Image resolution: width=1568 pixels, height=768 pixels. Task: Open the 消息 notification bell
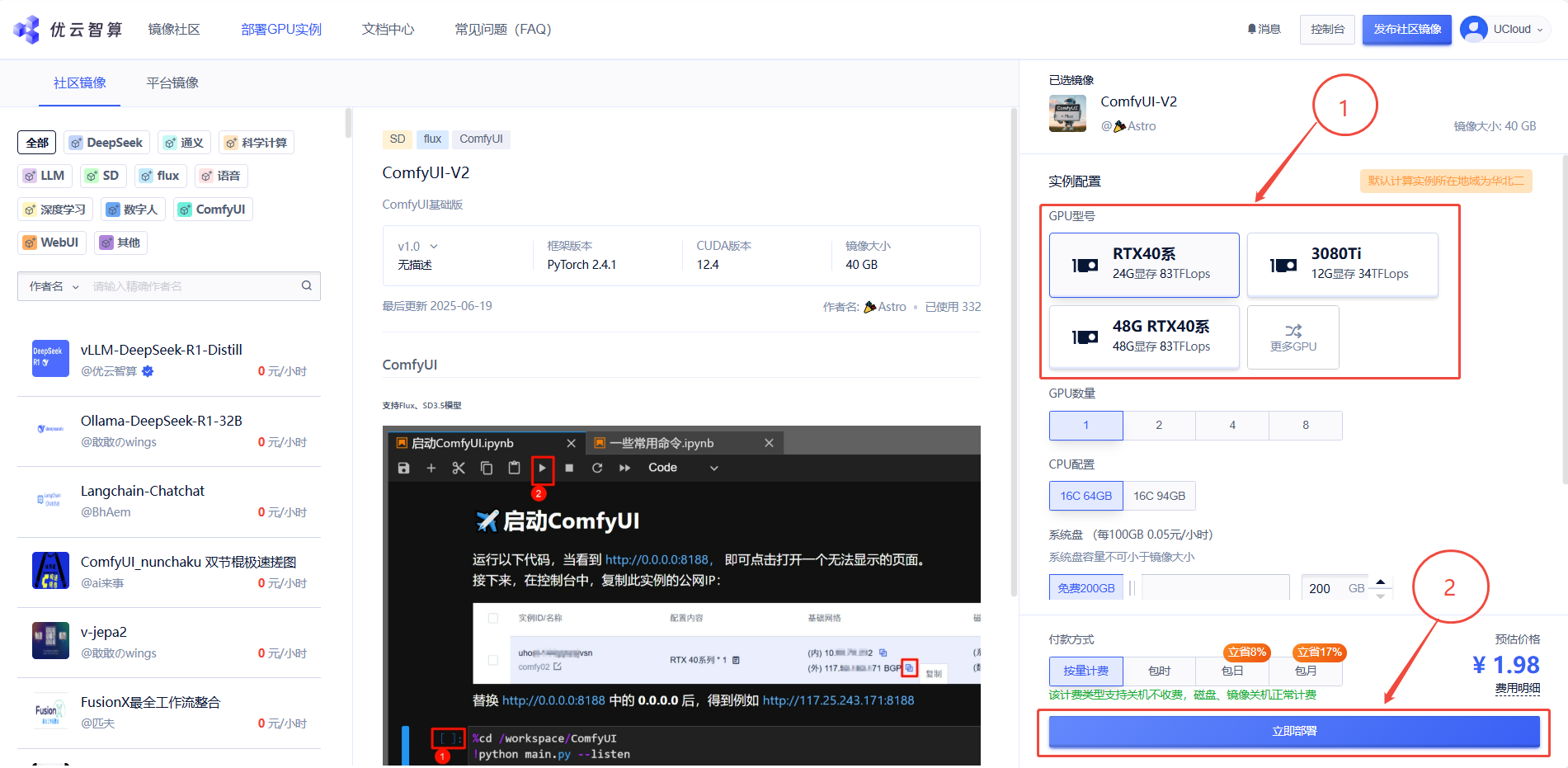pos(1251,29)
